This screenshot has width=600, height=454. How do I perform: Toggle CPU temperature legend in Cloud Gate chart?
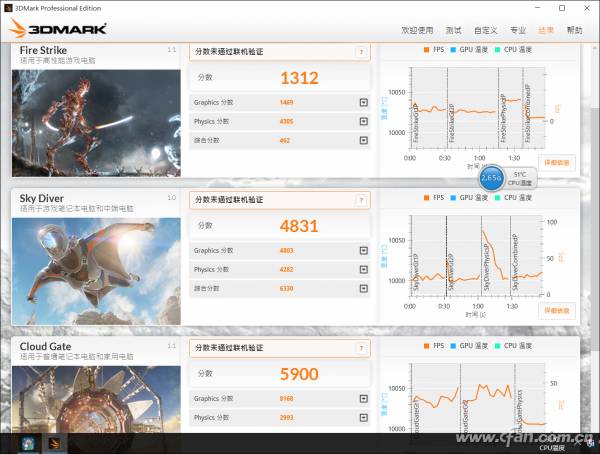click(514, 346)
